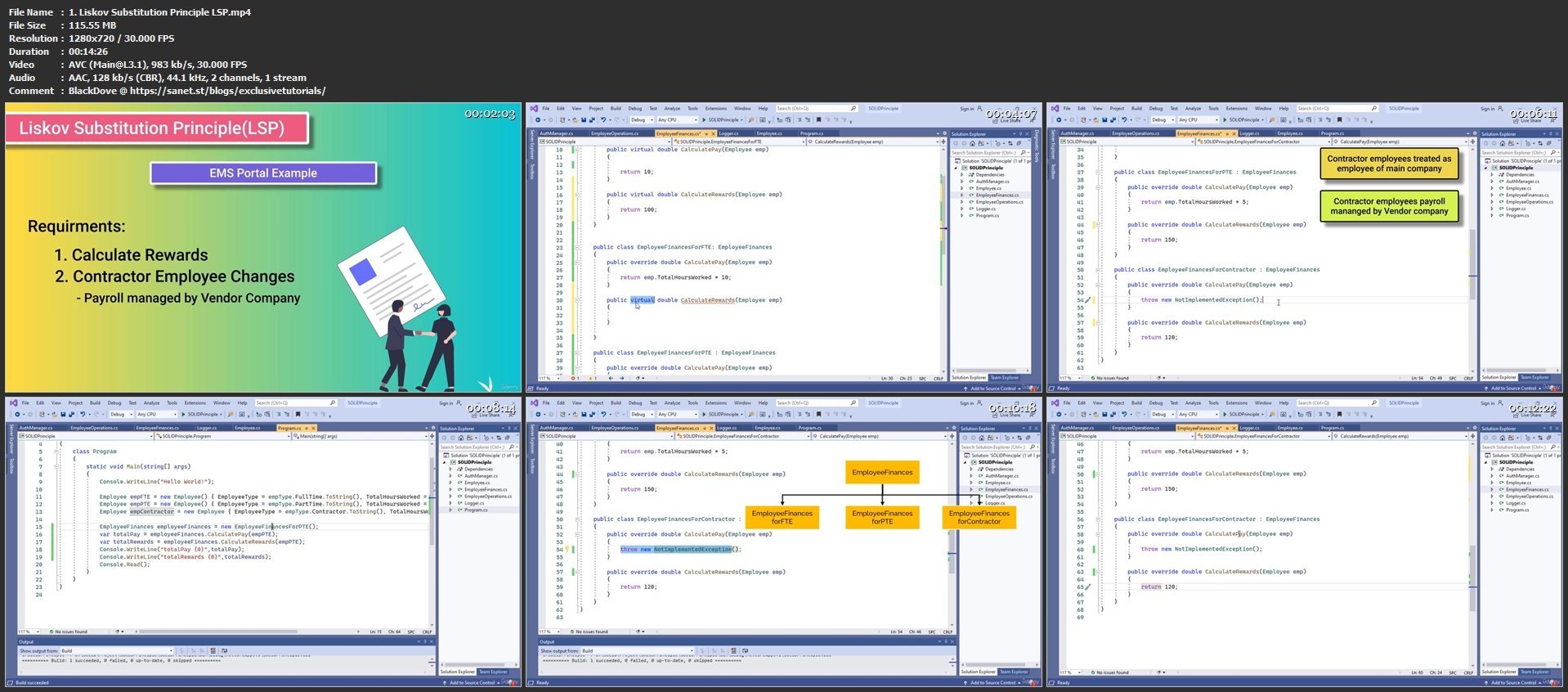Click split-editor plus icon in 00:04:07 thumbnail
1568x692 pixels.
click(943, 142)
